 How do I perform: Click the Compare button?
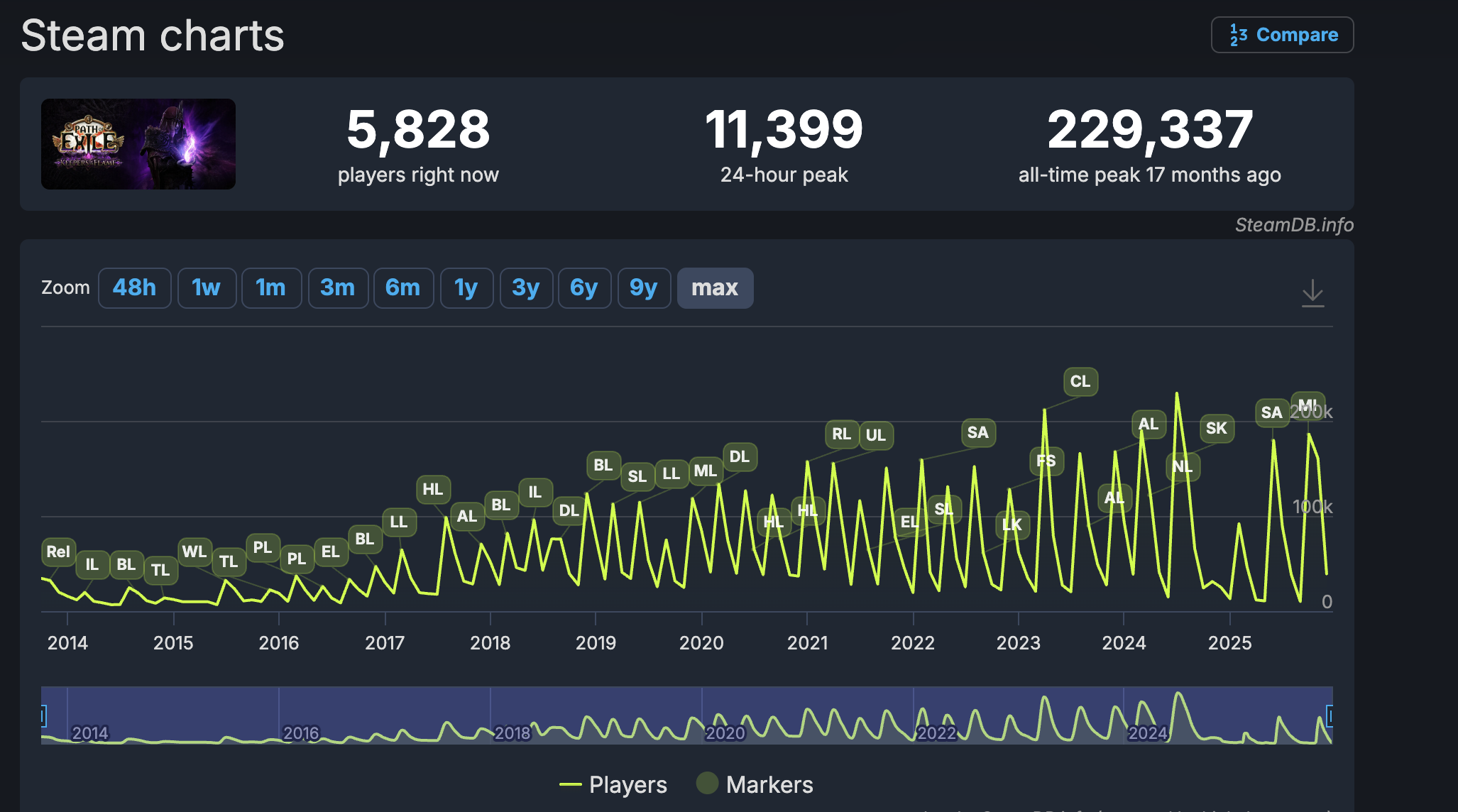tap(1282, 35)
